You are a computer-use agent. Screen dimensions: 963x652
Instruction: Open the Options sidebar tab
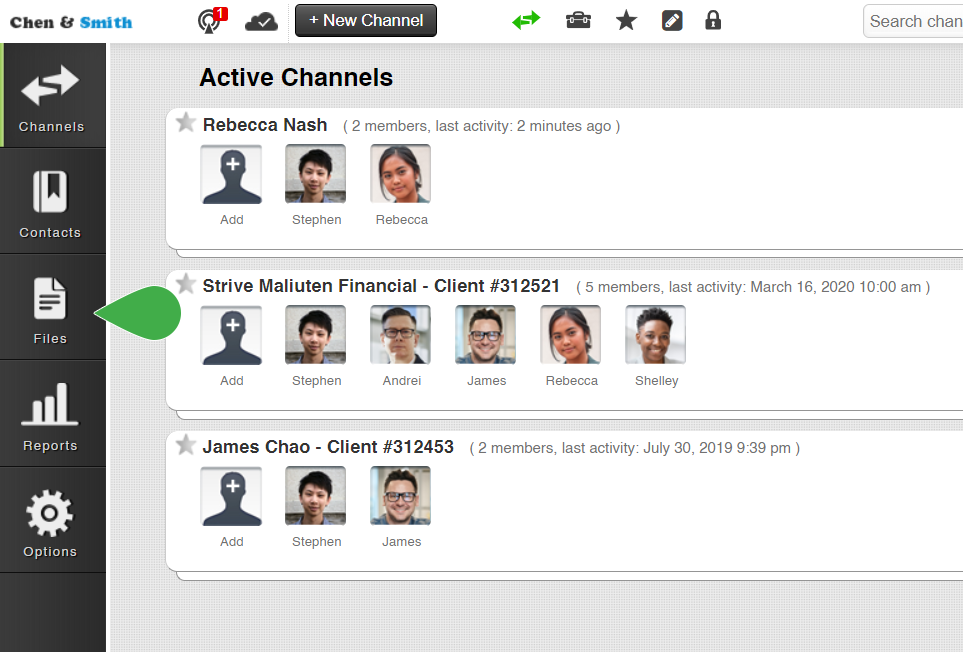(53, 520)
